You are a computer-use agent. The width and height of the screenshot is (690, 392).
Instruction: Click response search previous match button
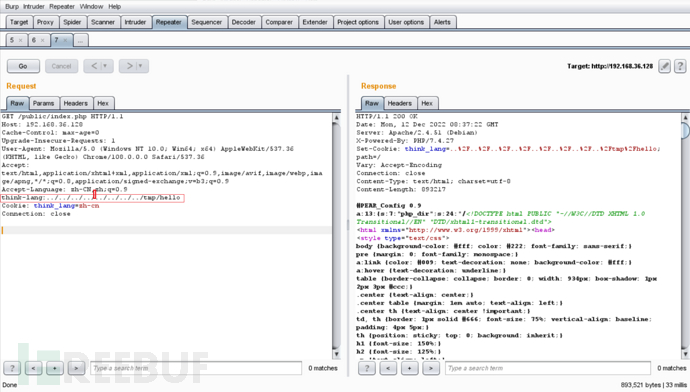pyautogui.click(x=388, y=368)
